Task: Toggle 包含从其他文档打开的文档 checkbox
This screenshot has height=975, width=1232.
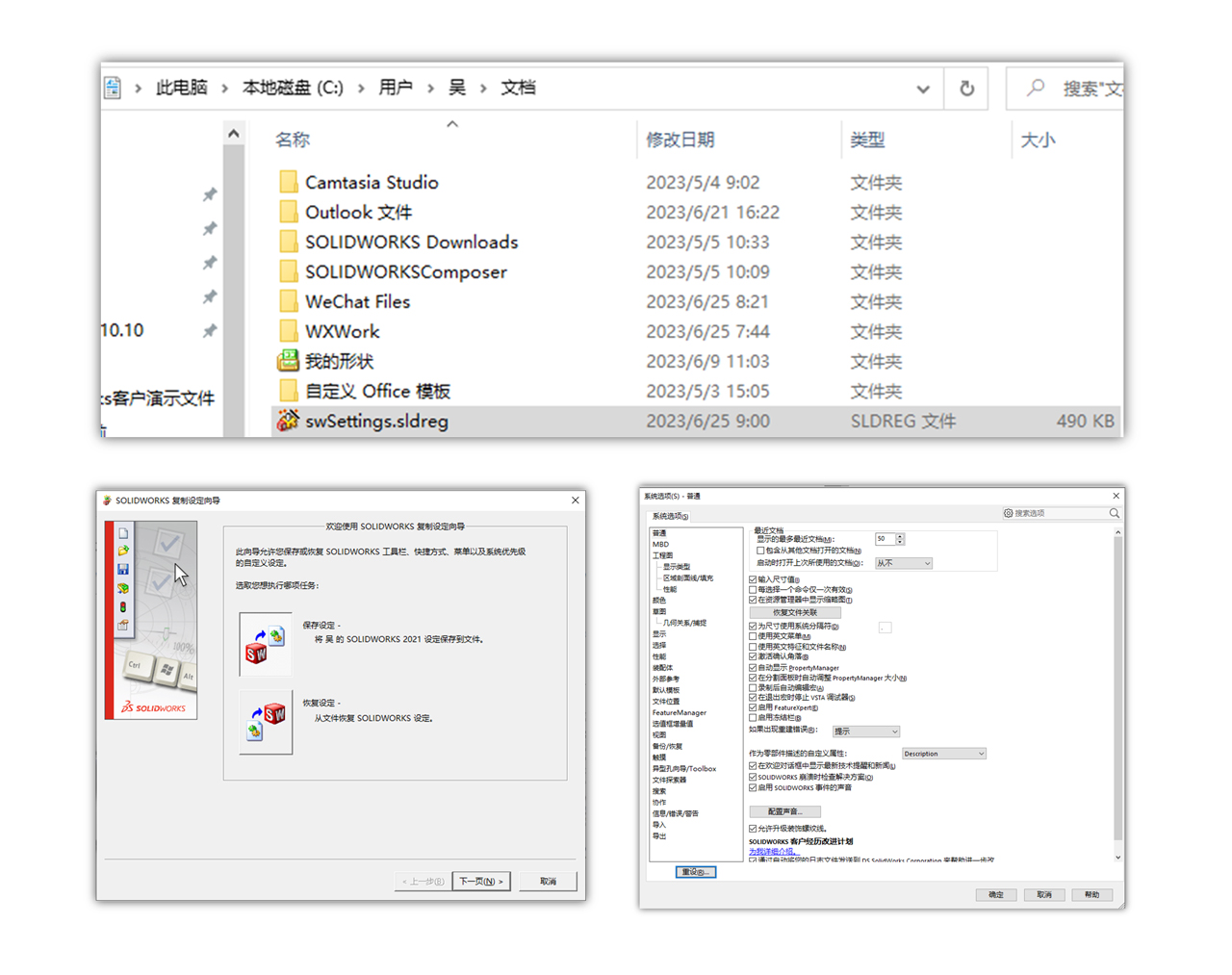Action: [760, 551]
